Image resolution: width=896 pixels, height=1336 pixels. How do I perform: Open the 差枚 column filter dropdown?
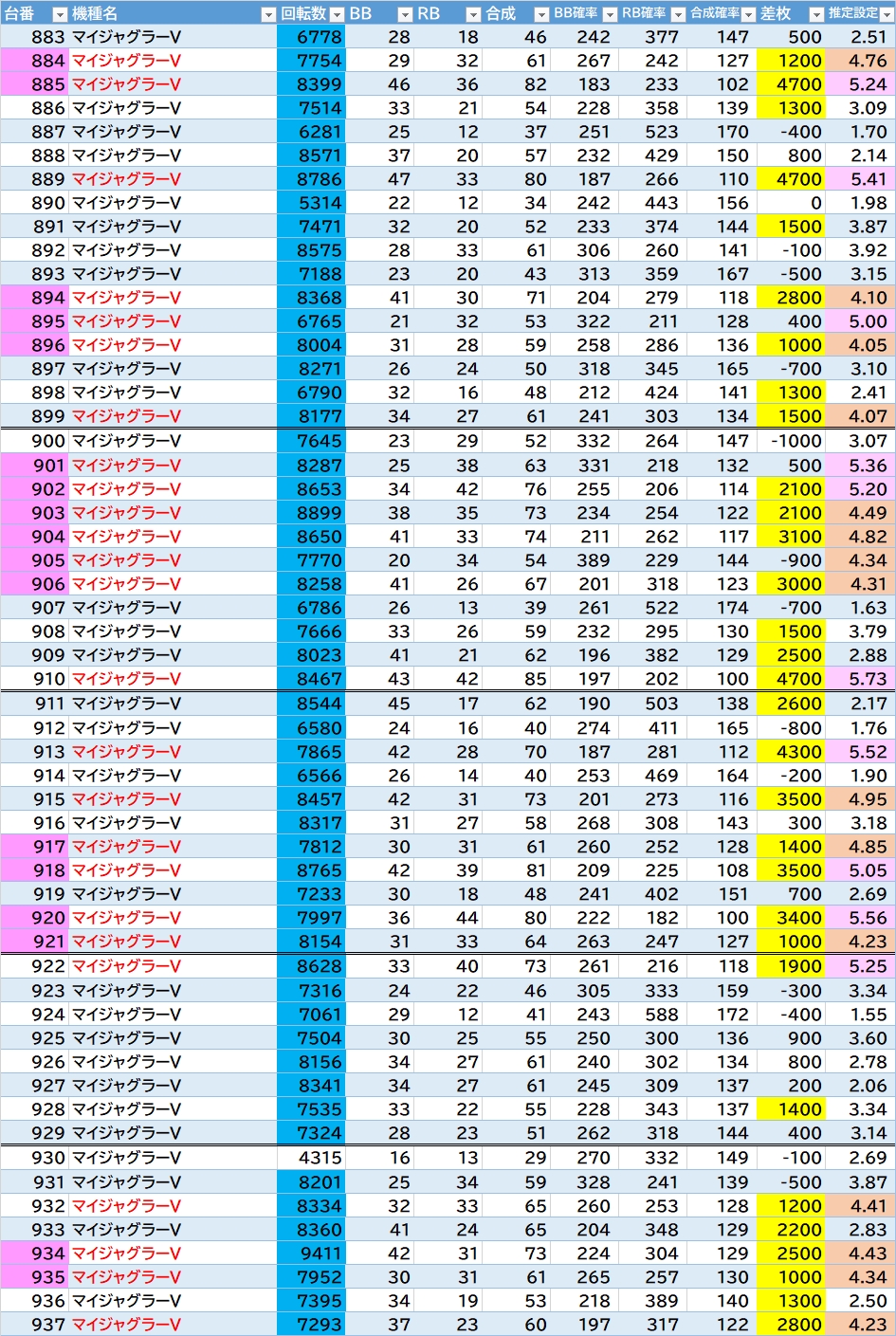point(816,14)
